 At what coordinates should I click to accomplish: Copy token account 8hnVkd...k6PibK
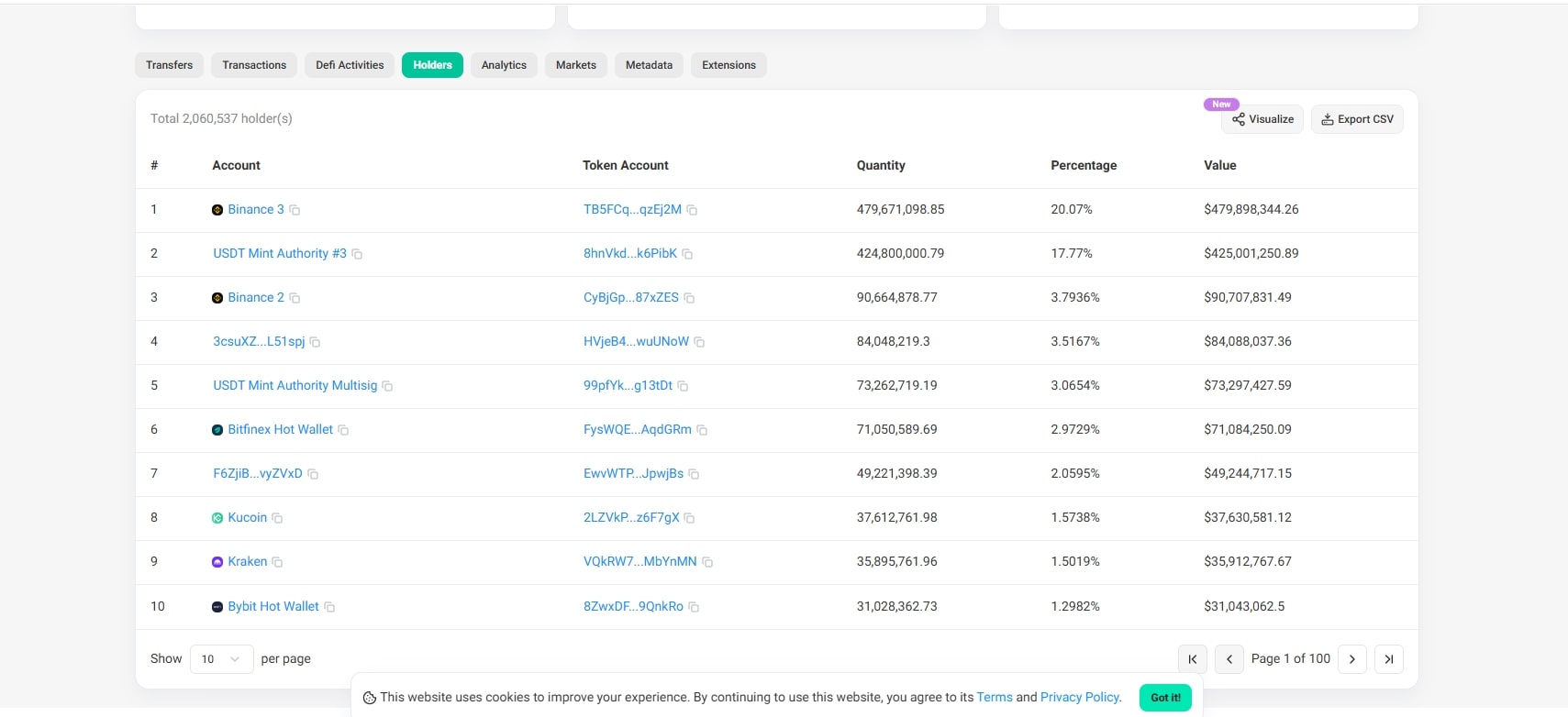coord(687,254)
